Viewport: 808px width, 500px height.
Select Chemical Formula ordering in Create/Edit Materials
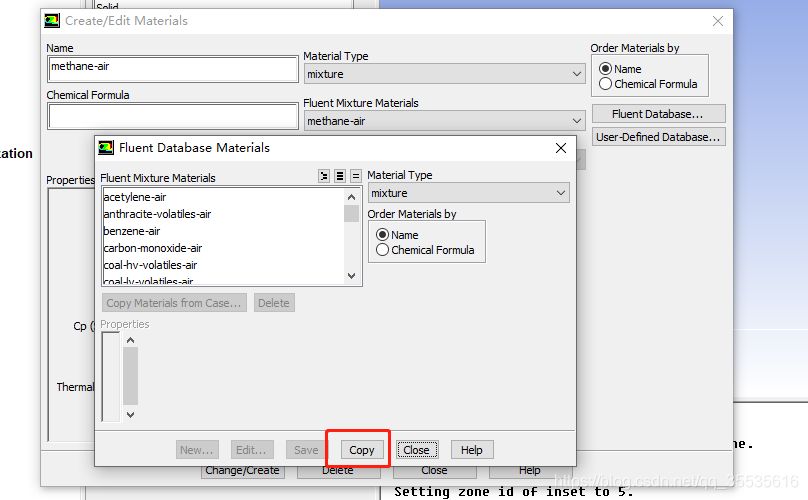tap(605, 84)
